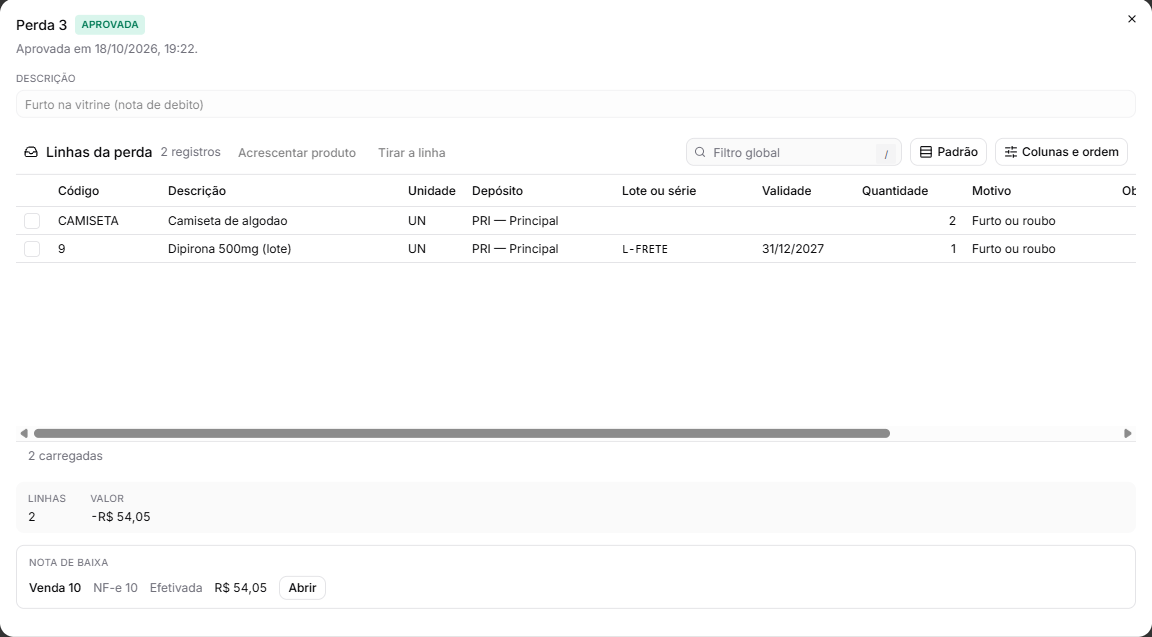Click the NF-e 10 text
The width and height of the screenshot is (1152, 637).
[x=115, y=588]
